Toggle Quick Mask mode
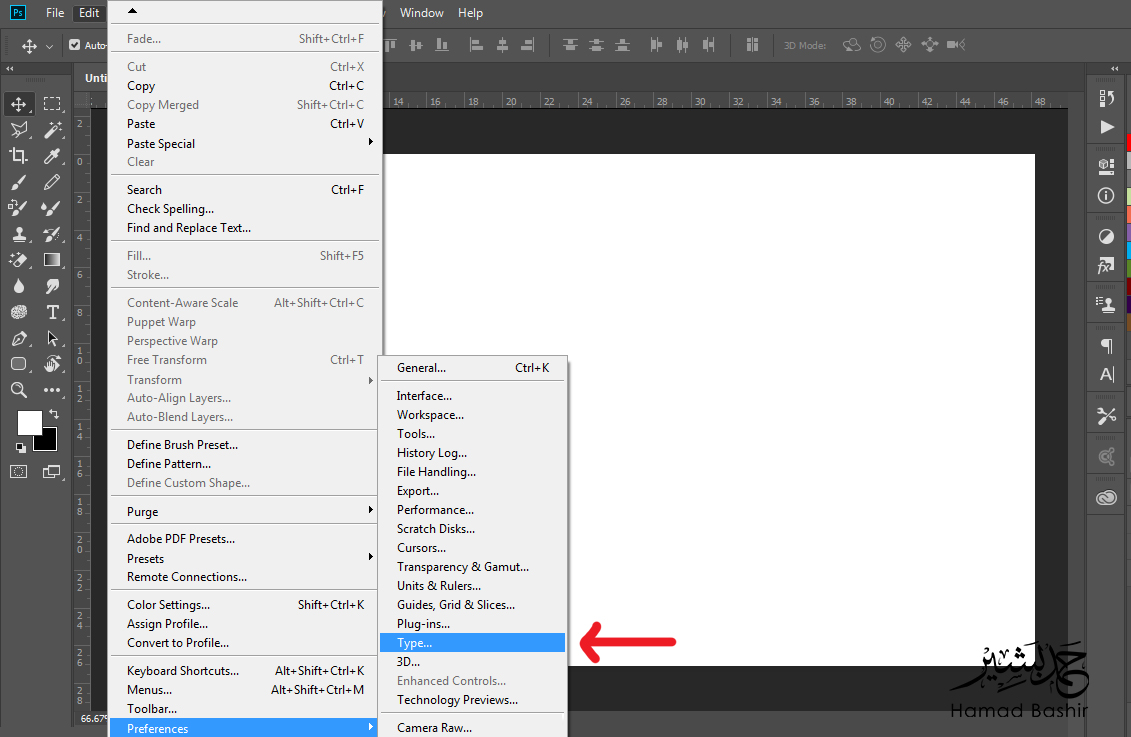The image size is (1131, 737). [x=19, y=472]
